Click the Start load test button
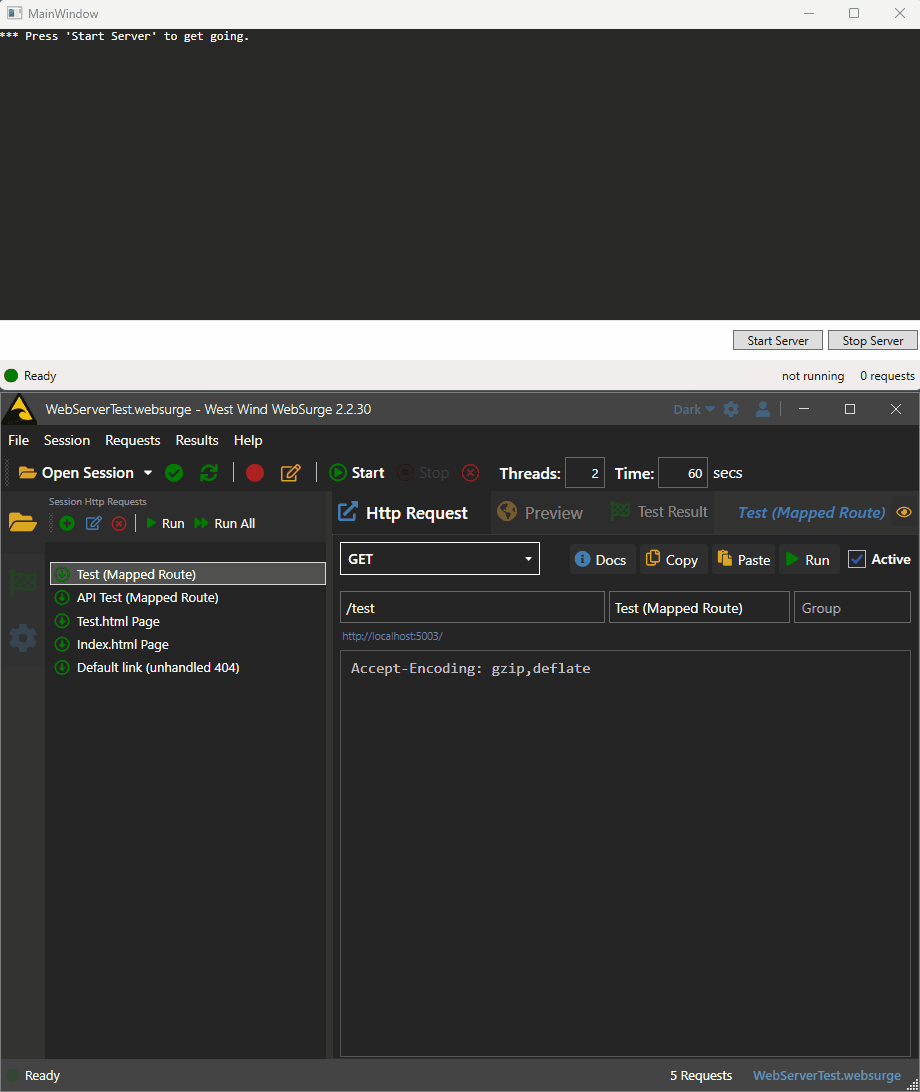This screenshot has height=1092, width=920. 357,473
